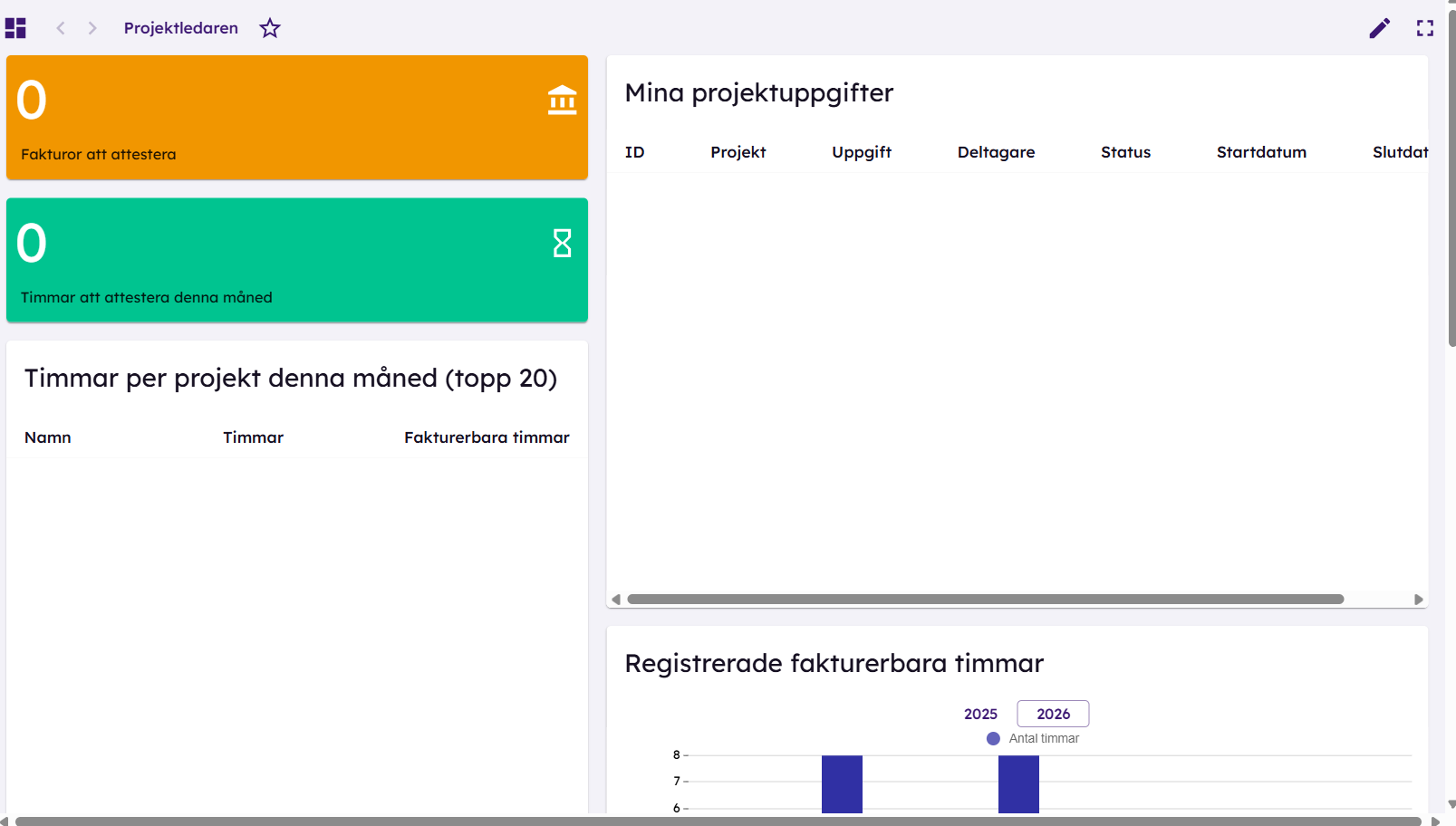
Task: Sort project hours by Fakturerbara timmar
Action: click(487, 437)
